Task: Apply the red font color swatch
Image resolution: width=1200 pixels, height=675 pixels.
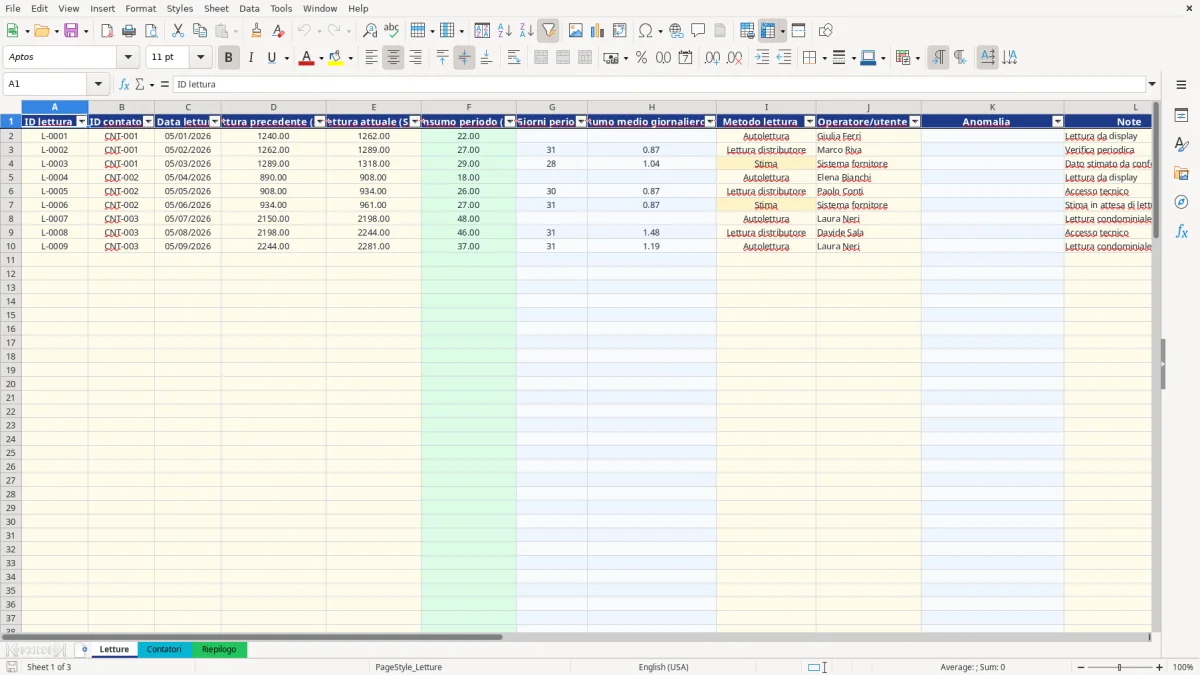Action: [x=306, y=58]
